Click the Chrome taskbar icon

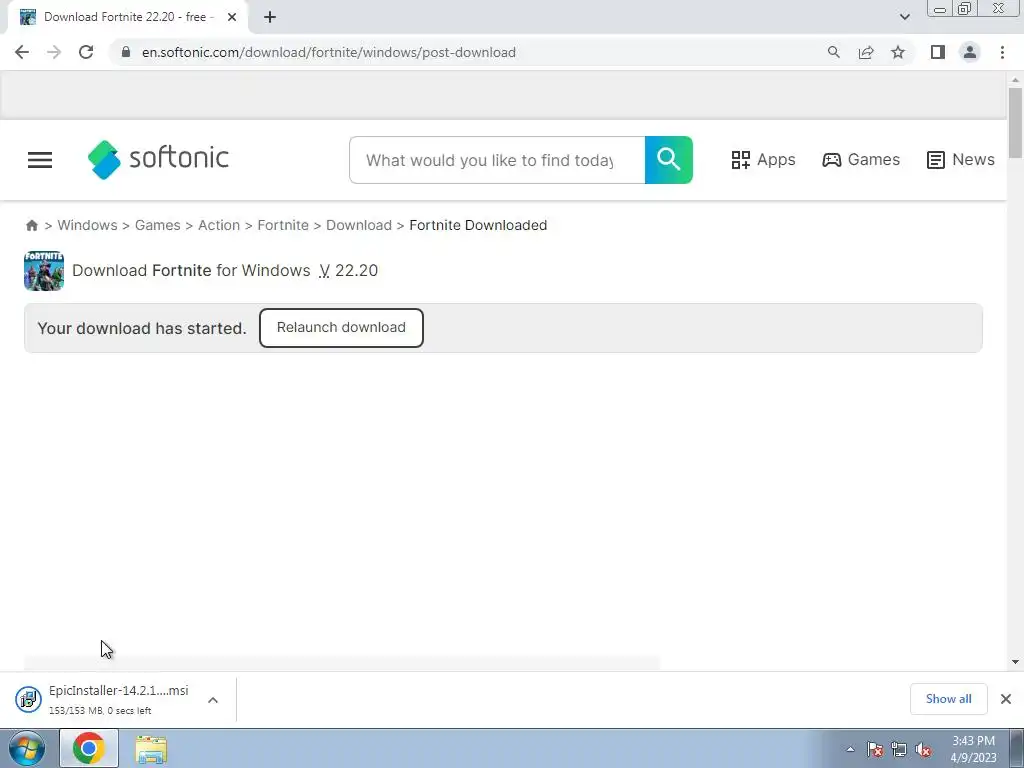tap(89, 748)
